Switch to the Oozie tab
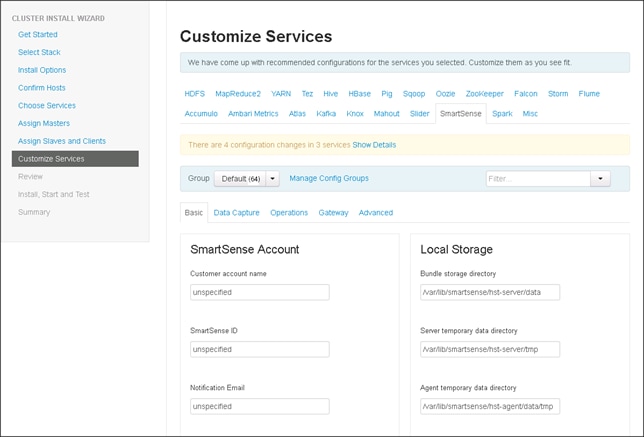Screen dimensions: 644x437 [445, 94]
